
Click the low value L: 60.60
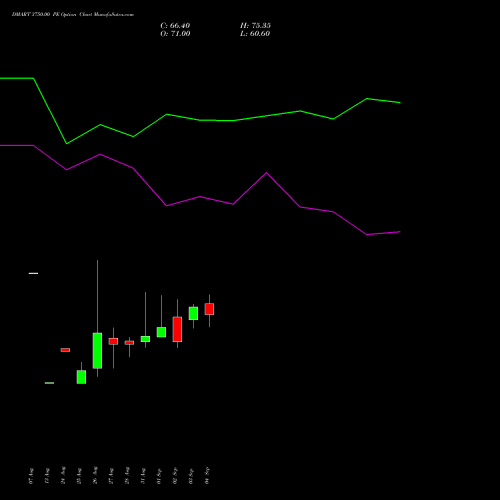click(x=255, y=34)
